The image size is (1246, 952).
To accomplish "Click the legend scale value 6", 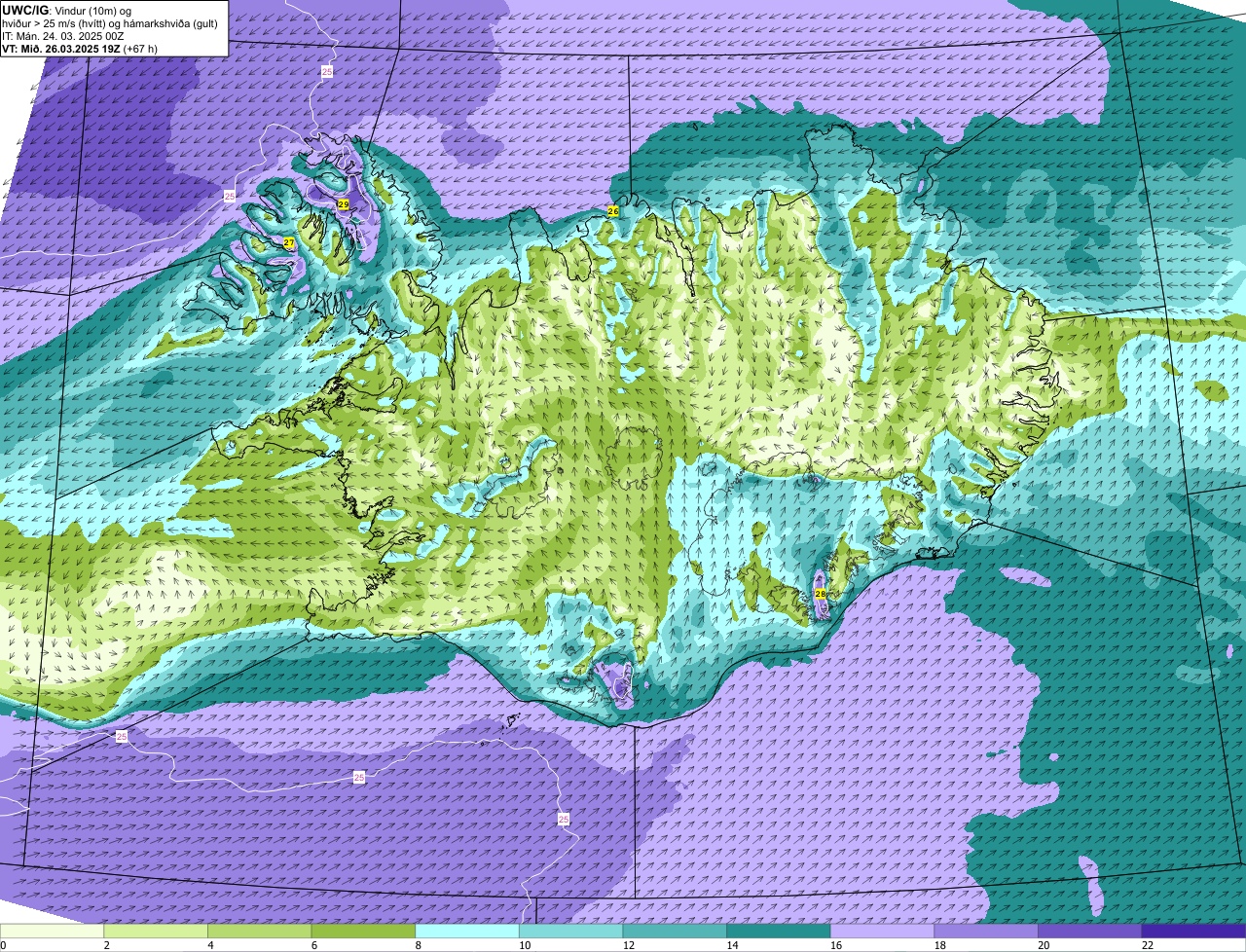I will [x=313, y=945].
